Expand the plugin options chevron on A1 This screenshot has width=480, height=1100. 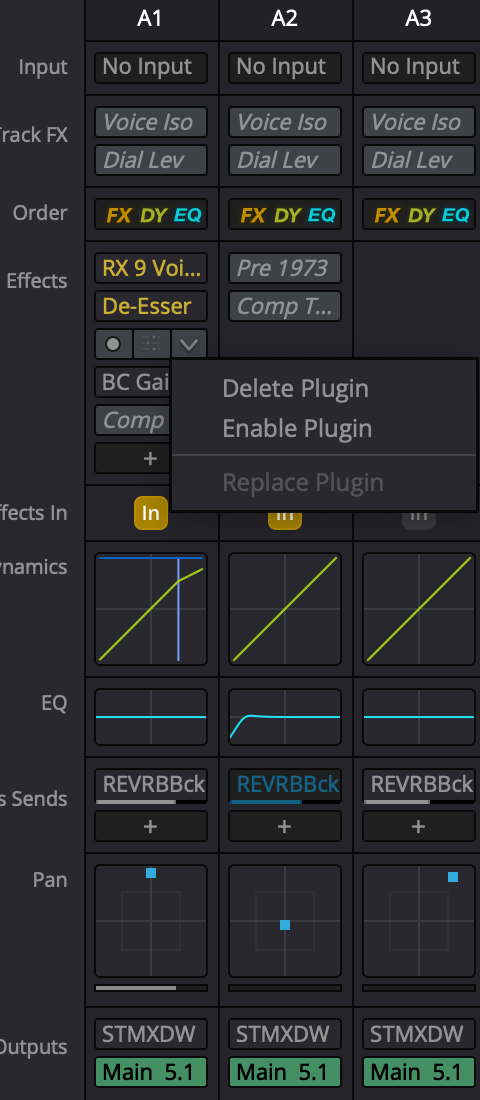188,344
